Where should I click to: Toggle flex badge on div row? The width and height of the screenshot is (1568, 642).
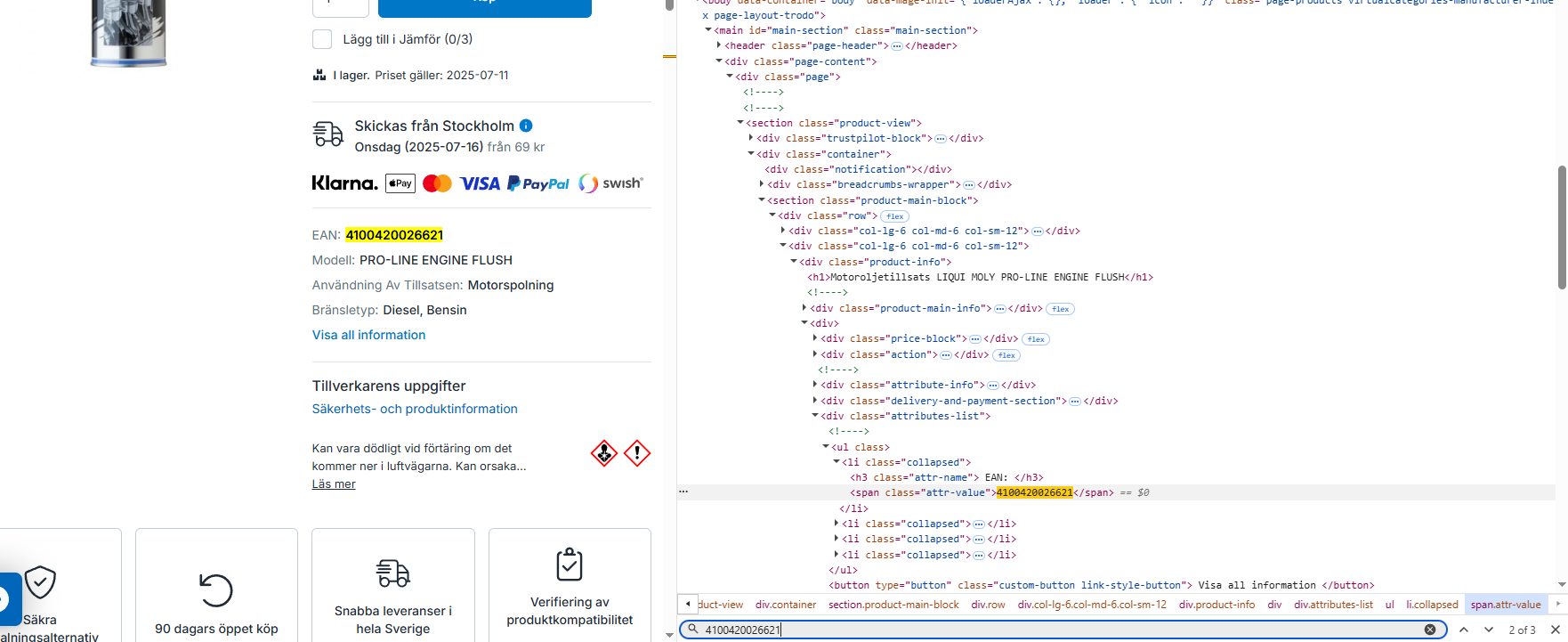[x=895, y=216]
